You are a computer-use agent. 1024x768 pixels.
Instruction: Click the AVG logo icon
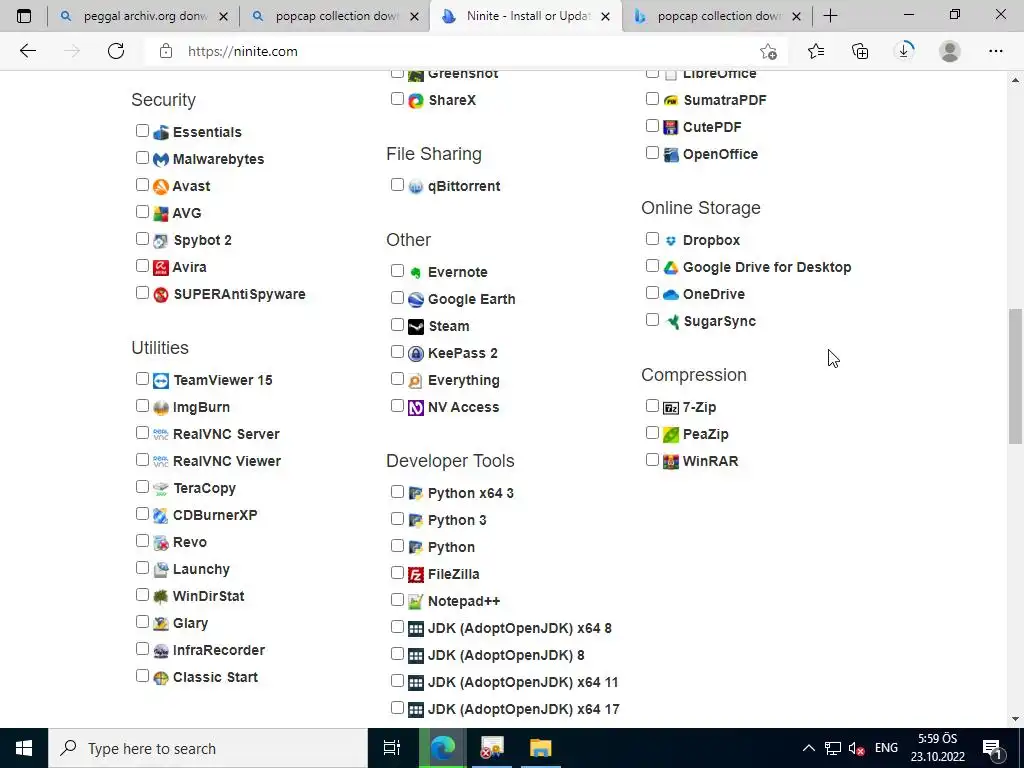point(161,214)
